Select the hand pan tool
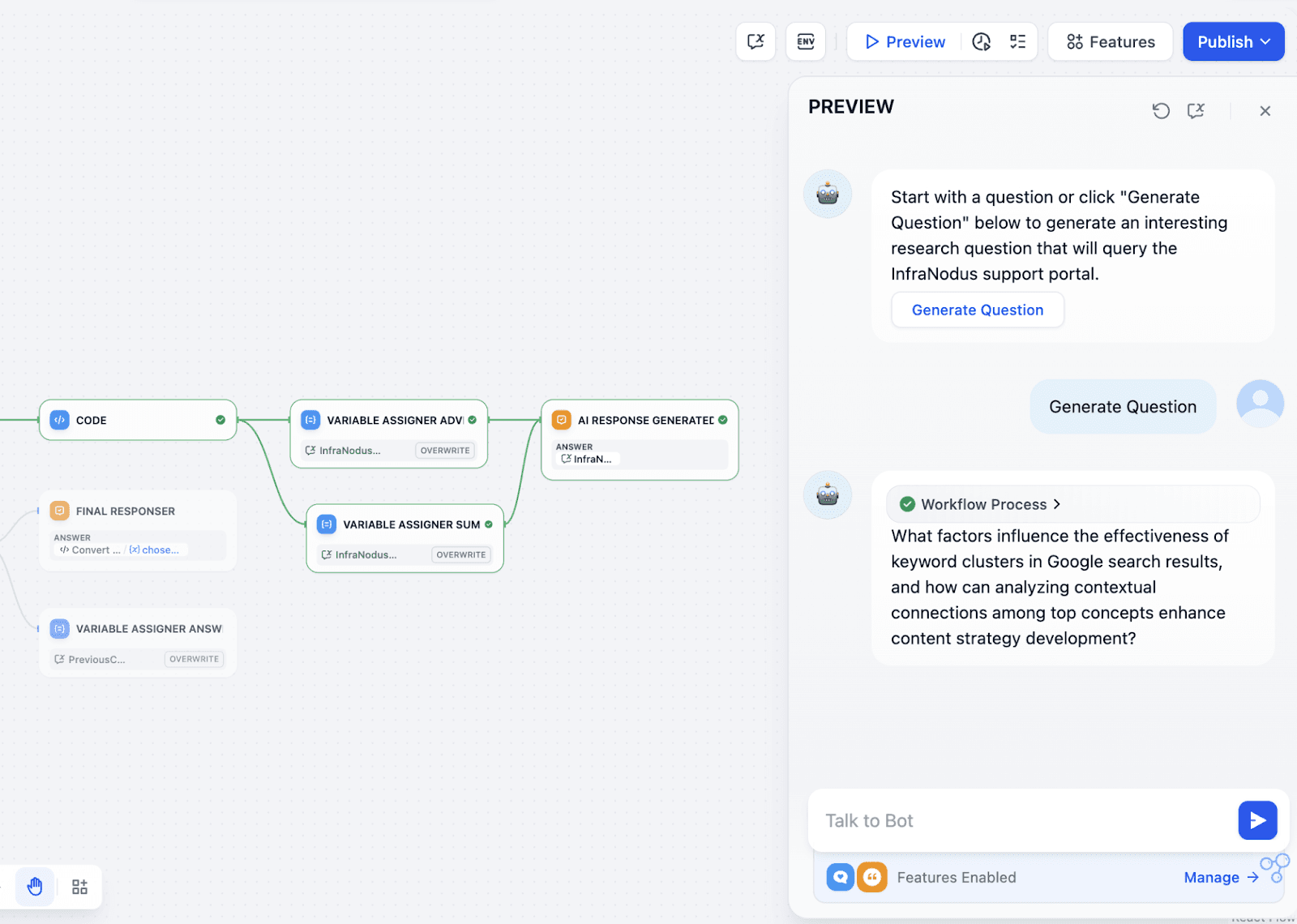 click(35, 887)
